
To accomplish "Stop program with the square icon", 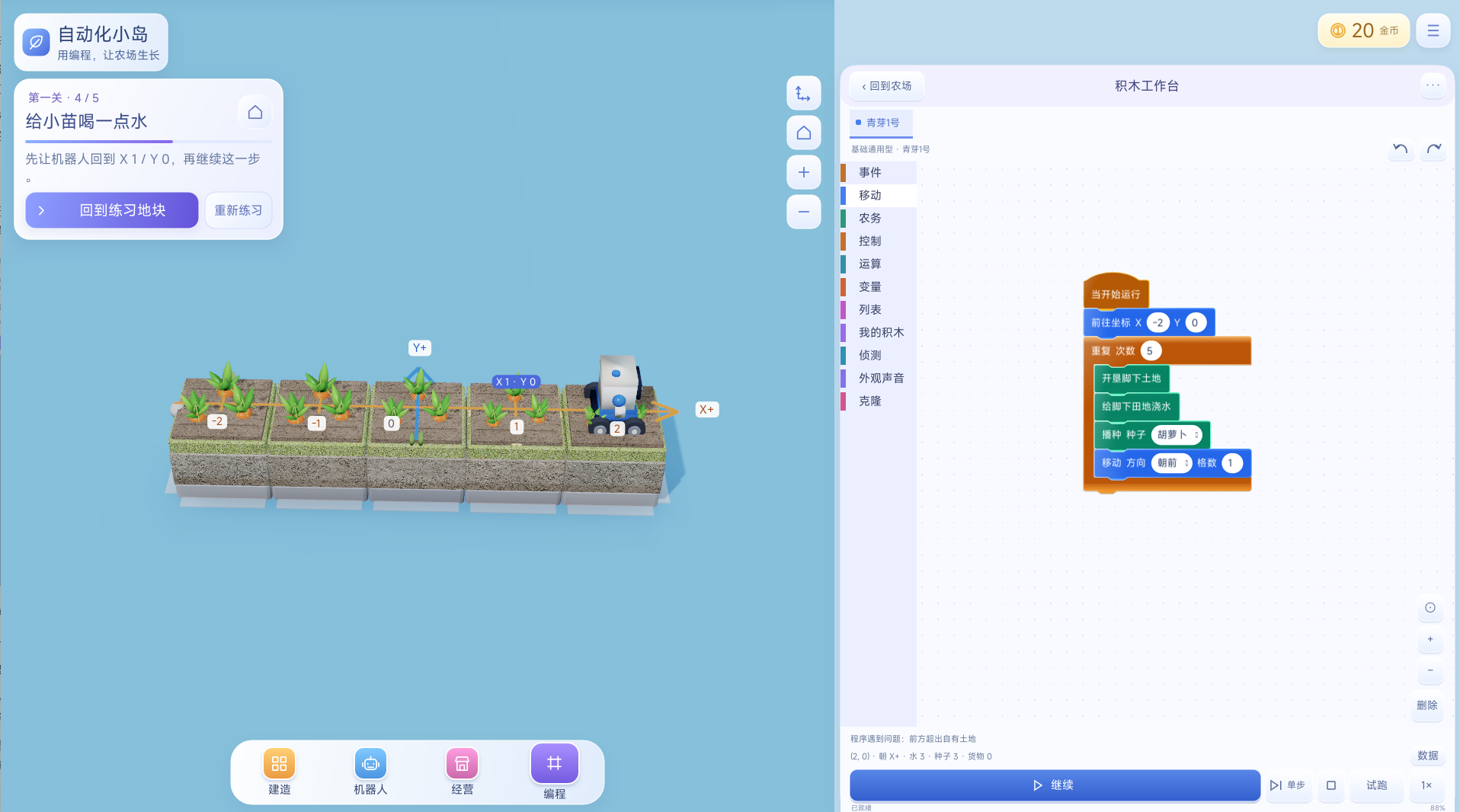I will pyautogui.click(x=1330, y=785).
